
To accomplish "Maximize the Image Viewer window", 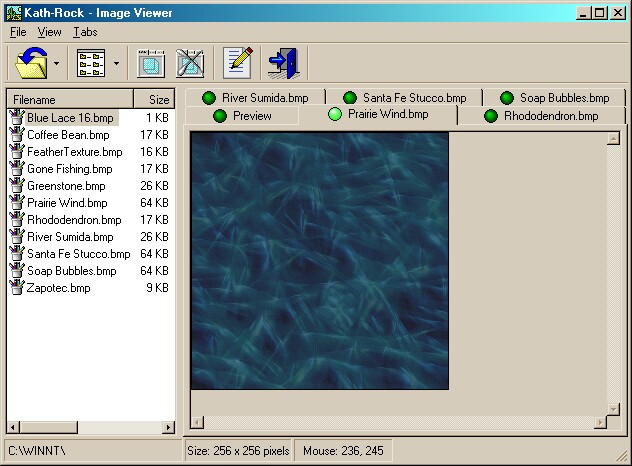I will (x=599, y=13).
